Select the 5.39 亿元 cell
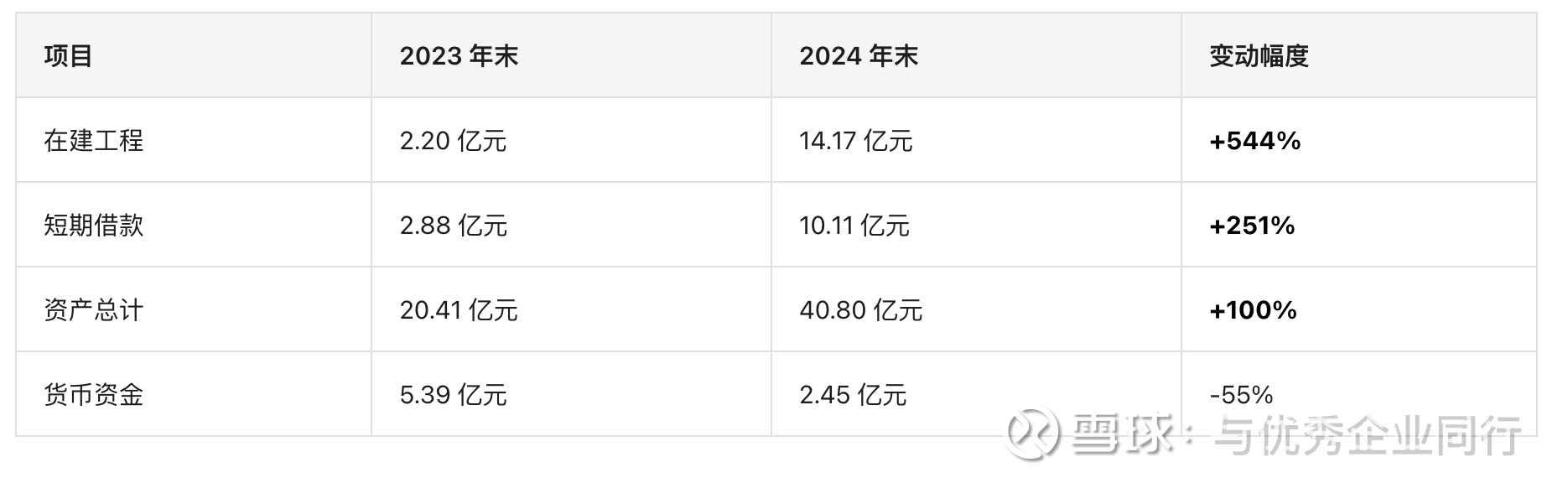The image size is (1568, 483). click(453, 395)
